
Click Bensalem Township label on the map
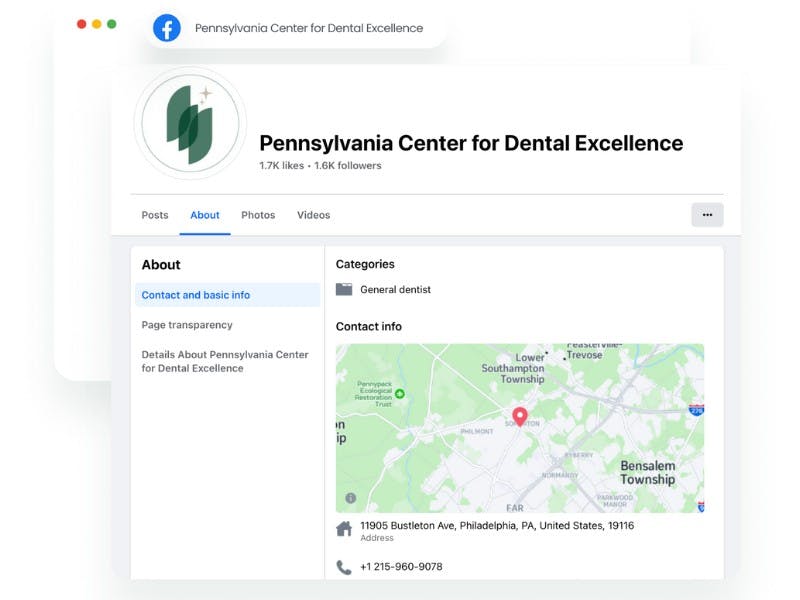pyautogui.click(x=647, y=472)
